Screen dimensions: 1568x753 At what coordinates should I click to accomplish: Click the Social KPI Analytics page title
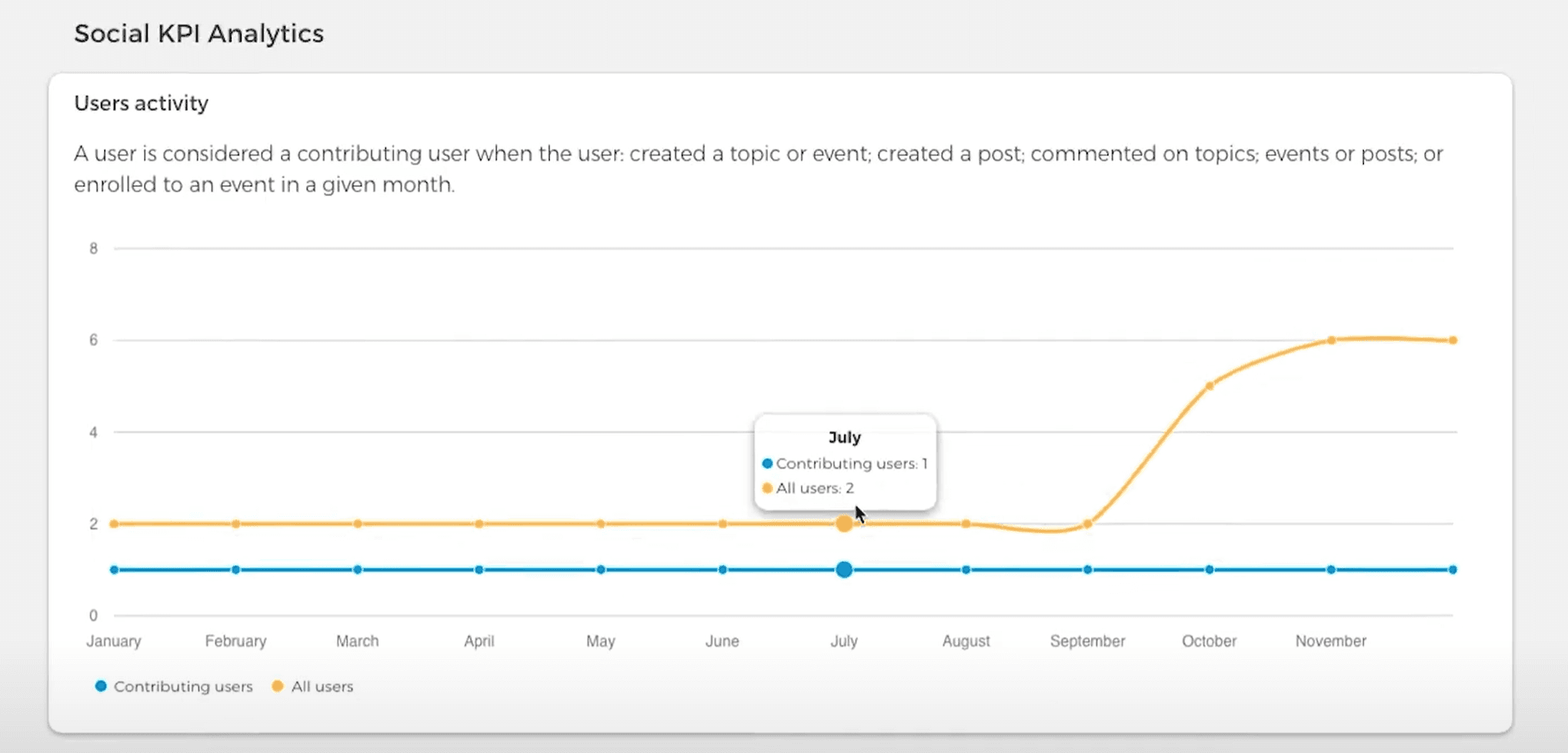pos(199,34)
